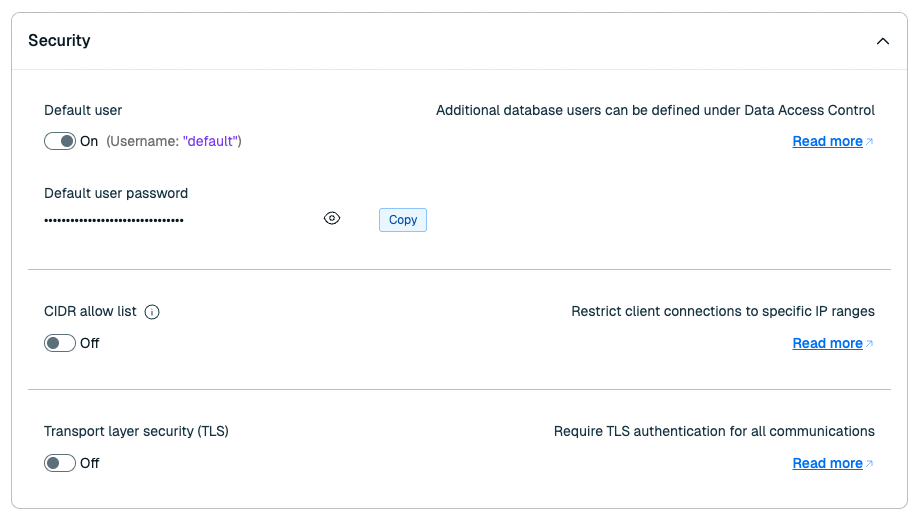Click the Security section heading
This screenshot has width=920, height=518.
coord(59,41)
